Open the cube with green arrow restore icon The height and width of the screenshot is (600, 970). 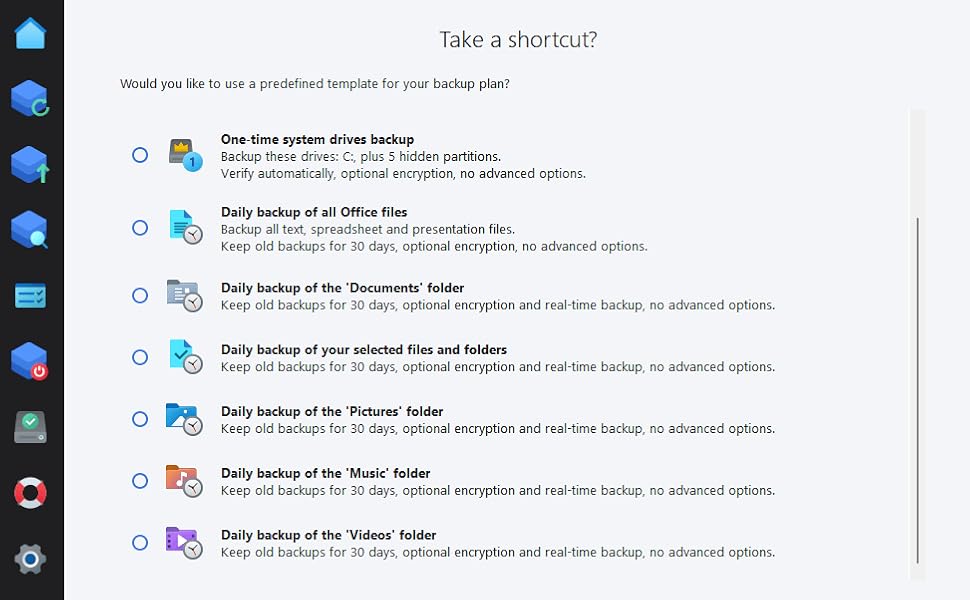tap(30, 165)
